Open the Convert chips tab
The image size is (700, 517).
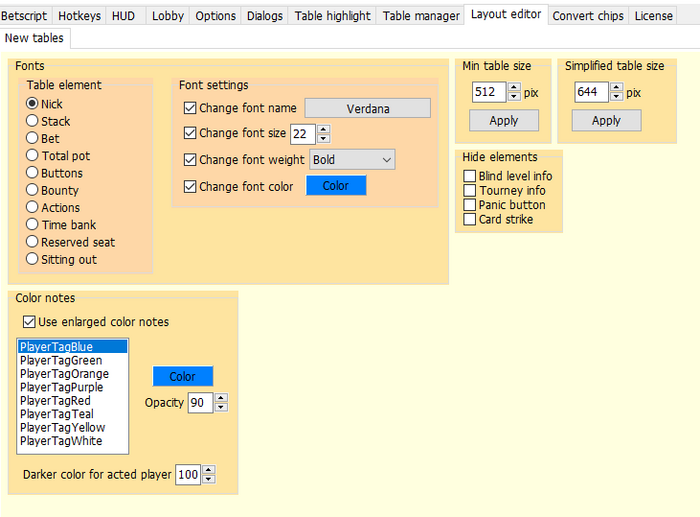click(588, 16)
